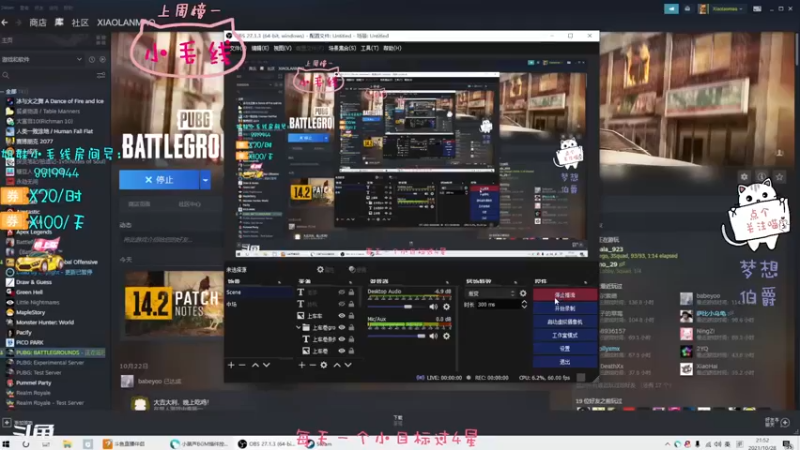Toggle visibility of 上车车 source

click(x=341, y=316)
